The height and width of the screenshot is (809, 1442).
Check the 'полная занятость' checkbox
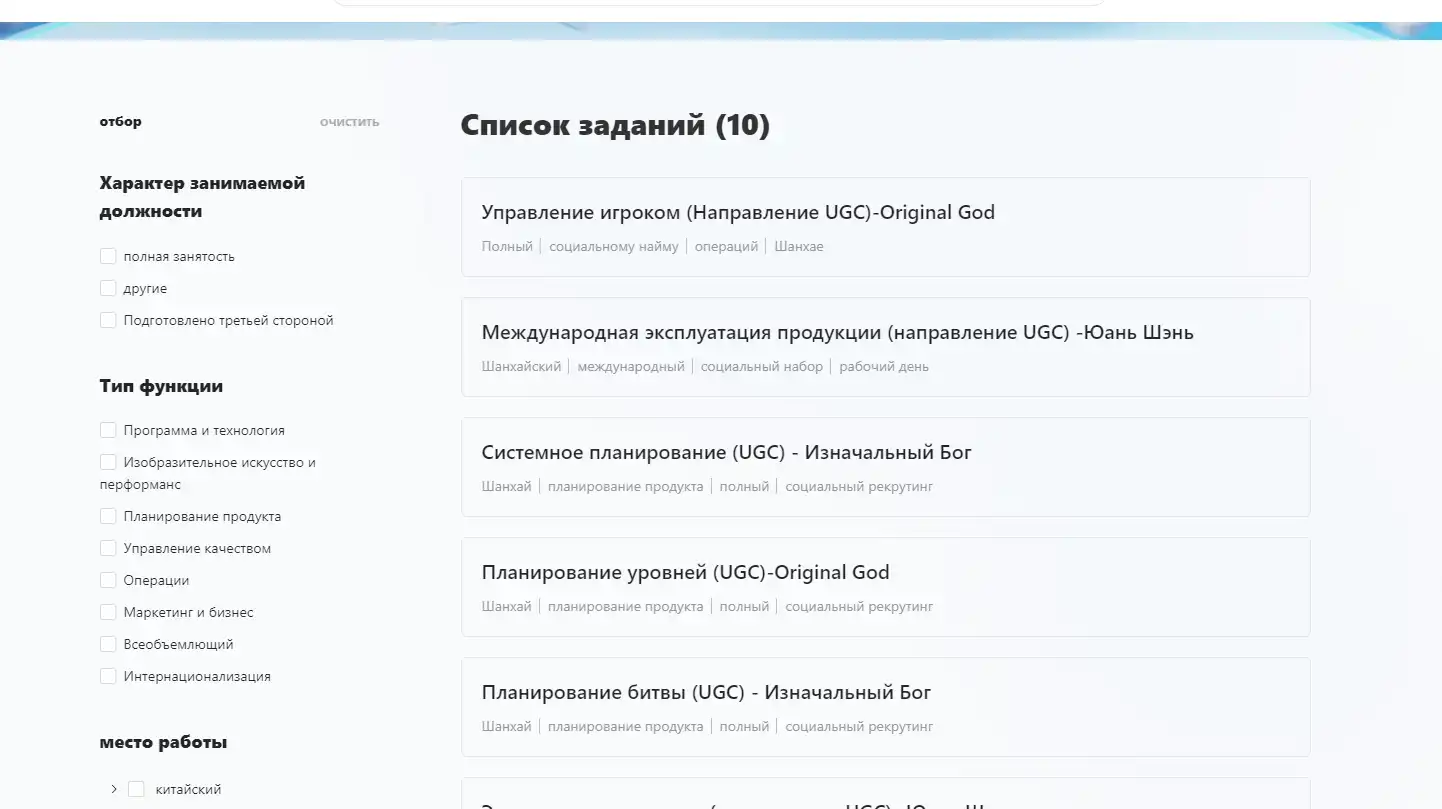108,257
